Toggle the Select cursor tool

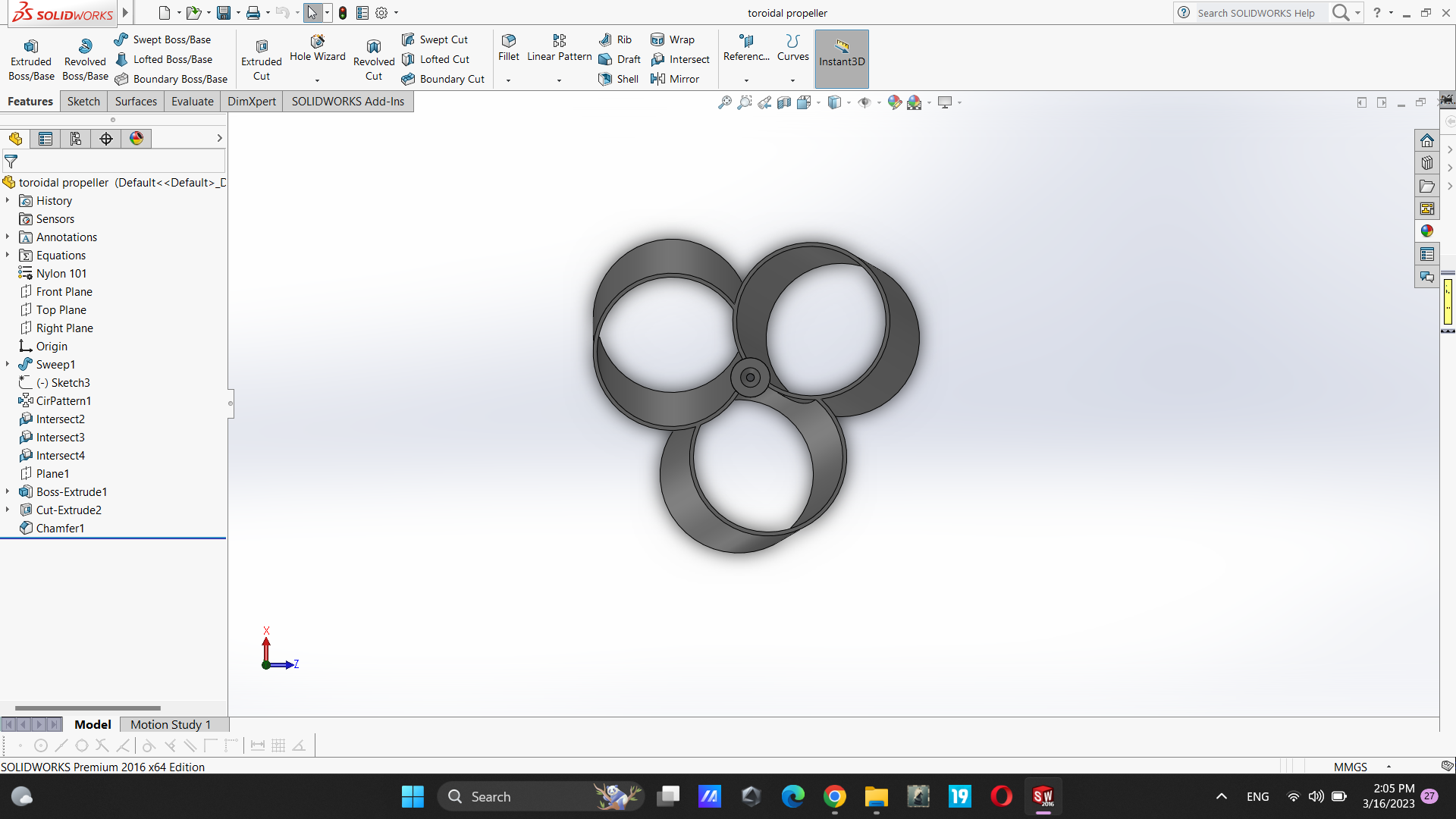click(x=312, y=13)
